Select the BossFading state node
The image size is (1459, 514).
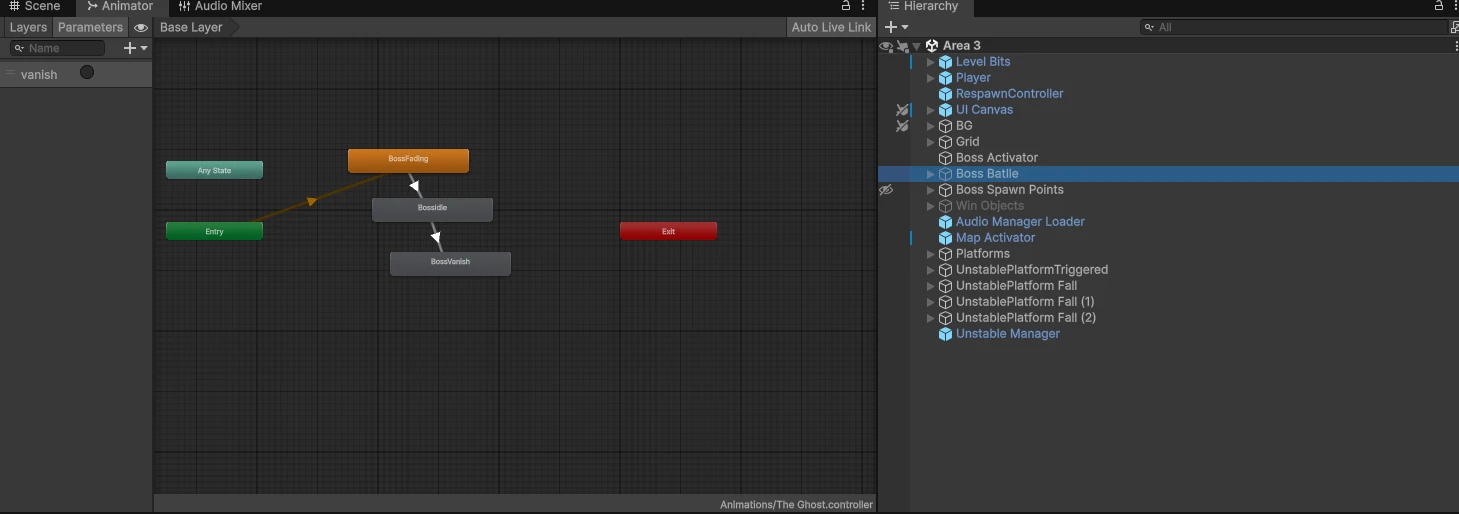[408, 160]
